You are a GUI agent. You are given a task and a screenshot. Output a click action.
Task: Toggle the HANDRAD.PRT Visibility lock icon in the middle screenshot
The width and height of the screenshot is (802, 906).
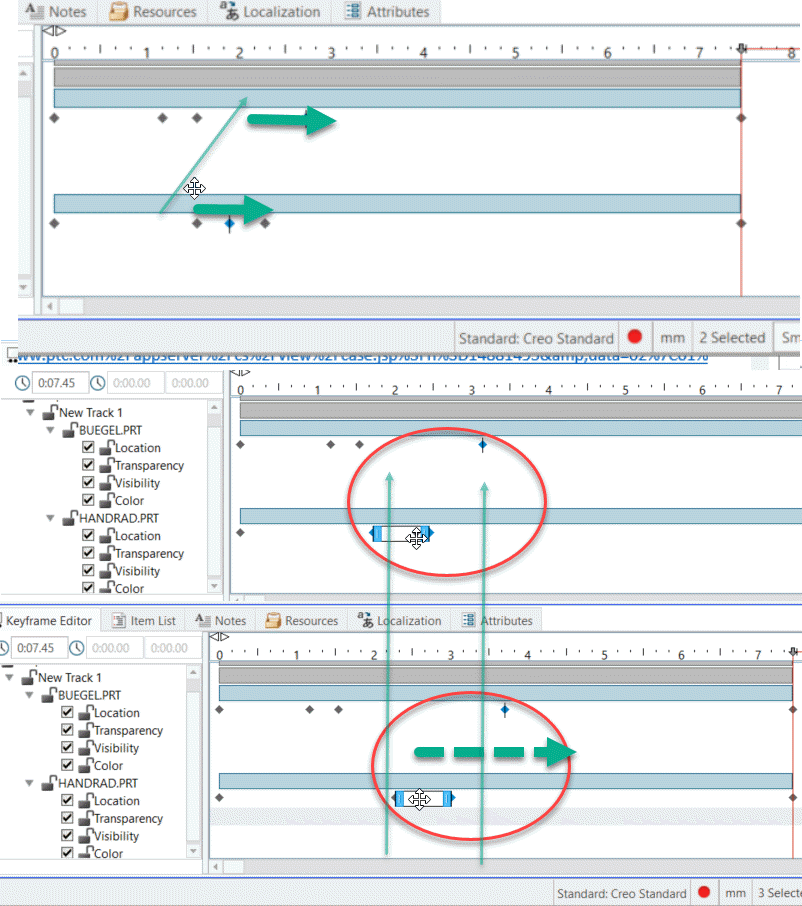pos(107,571)
